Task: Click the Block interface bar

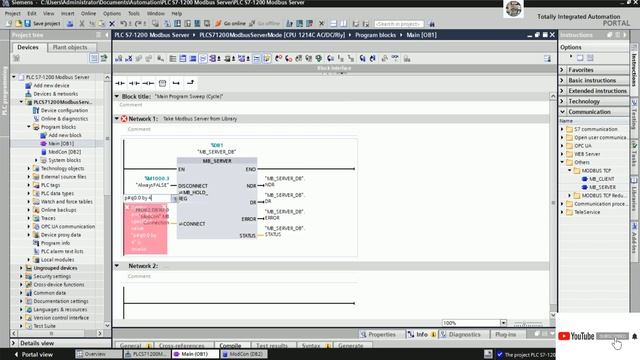Action: tap(334, 68)
